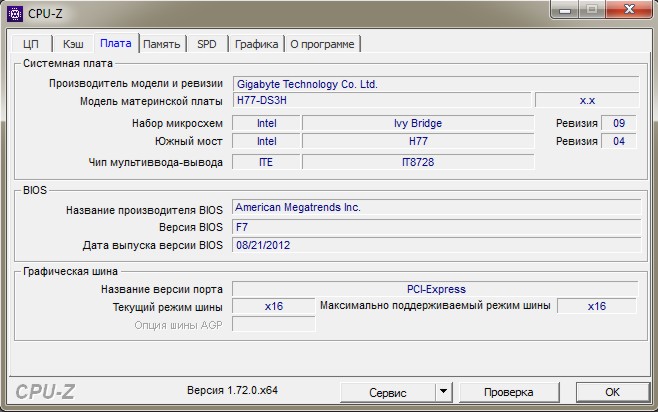Click the ITE vendor value
Image resolution: width=658 pixels, height=412 pixels.
[266, 162]
